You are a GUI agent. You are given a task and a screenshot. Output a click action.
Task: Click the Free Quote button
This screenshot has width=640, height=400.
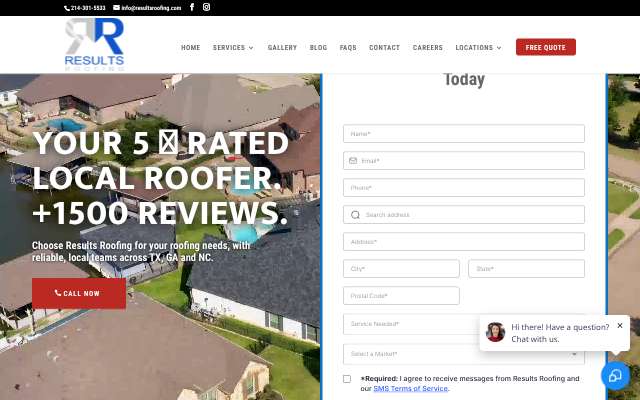coord(546,47)
